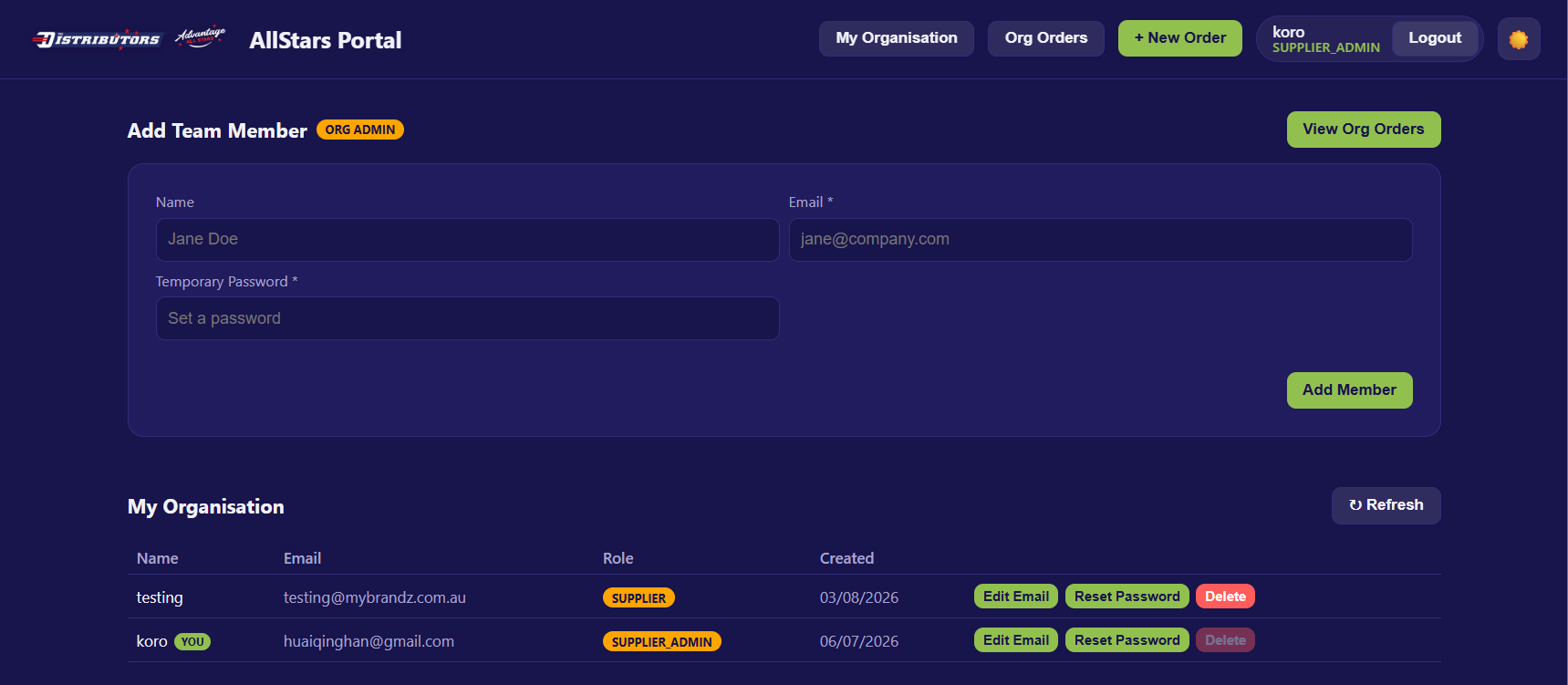Reset Password for koro
1568x685 pixels.
click(1127, 640)
